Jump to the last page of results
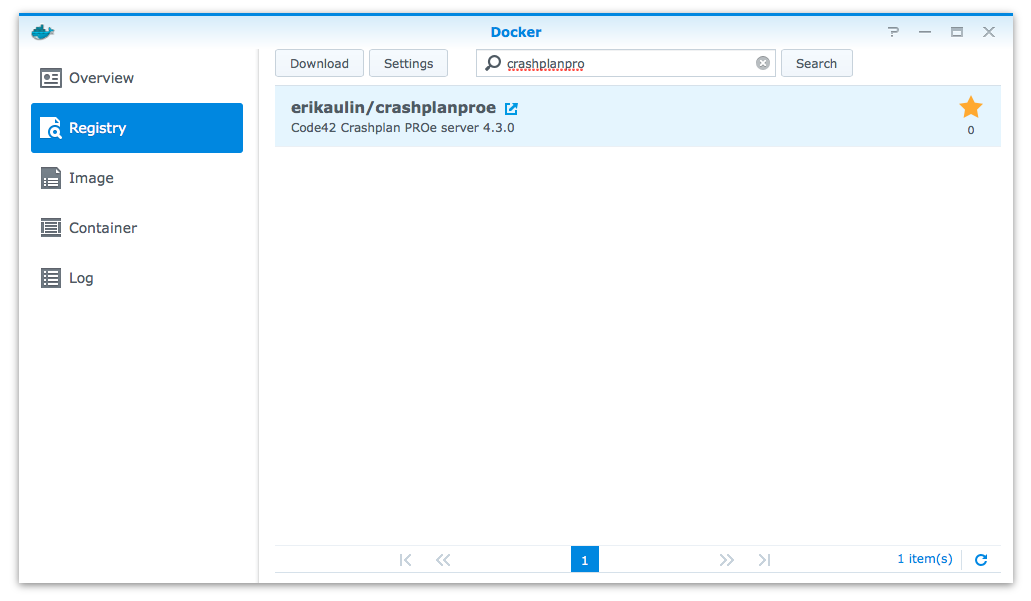Screen dimensions: 1031x601 point(764,560)
